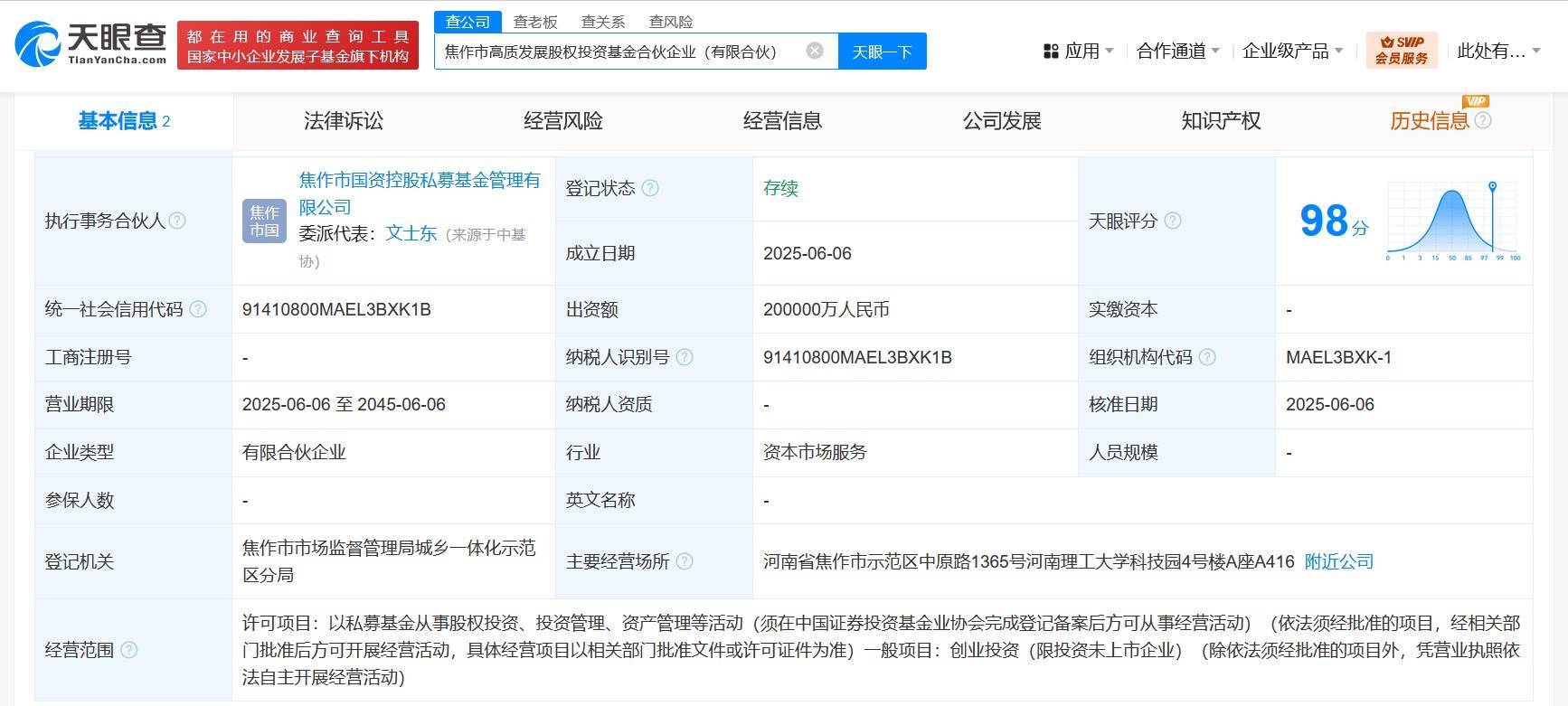Click the 天眼评分 distribution chart
Screen dimensions: 1568x706
tap(1453, 221)
